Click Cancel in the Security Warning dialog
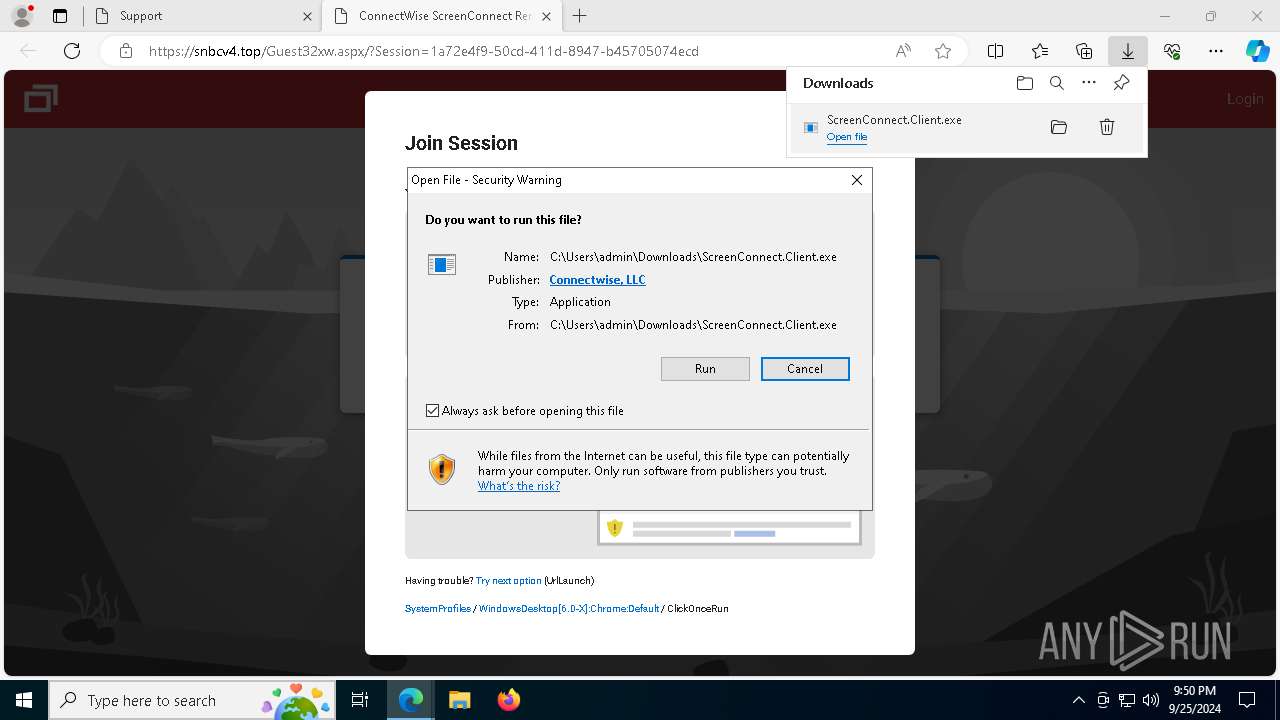 click(805, 369)
